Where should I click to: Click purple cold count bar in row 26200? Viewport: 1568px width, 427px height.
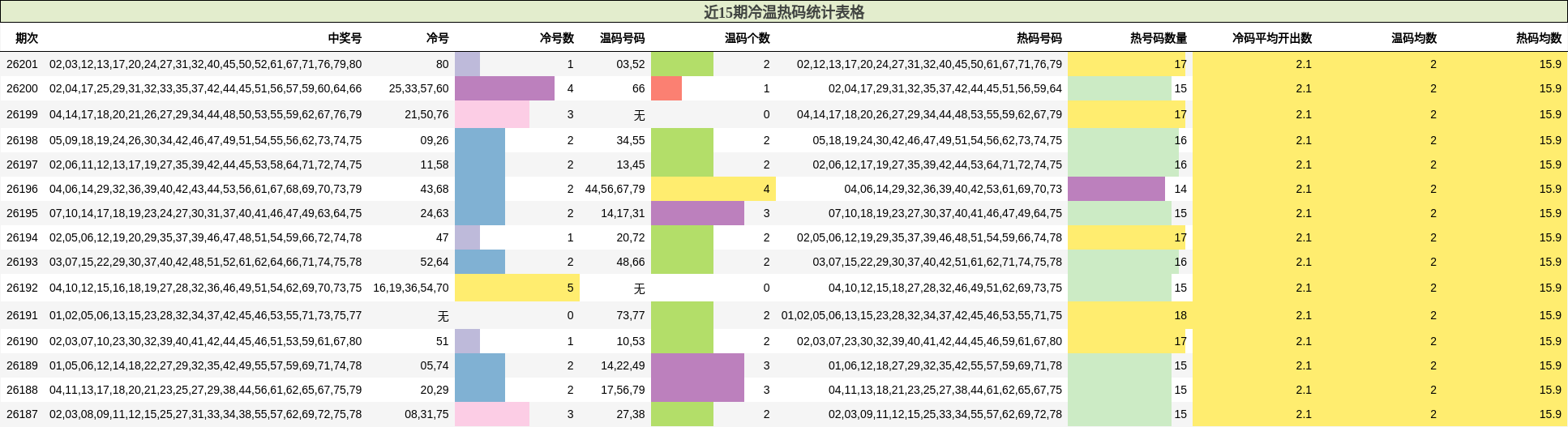pos(504,88)
